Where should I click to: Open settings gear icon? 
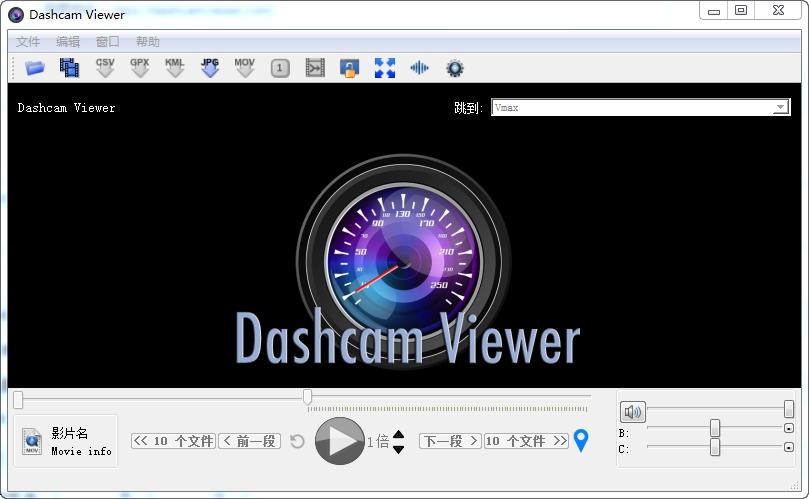pyautogui.click(x=455, y=68)
